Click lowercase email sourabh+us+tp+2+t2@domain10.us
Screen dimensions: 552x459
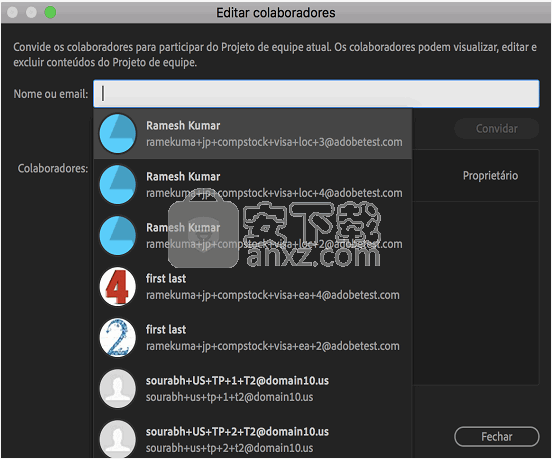click(230, 448)
